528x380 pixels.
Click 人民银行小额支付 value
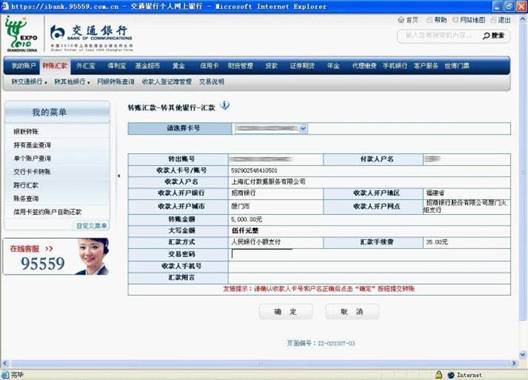pos(256,242)
